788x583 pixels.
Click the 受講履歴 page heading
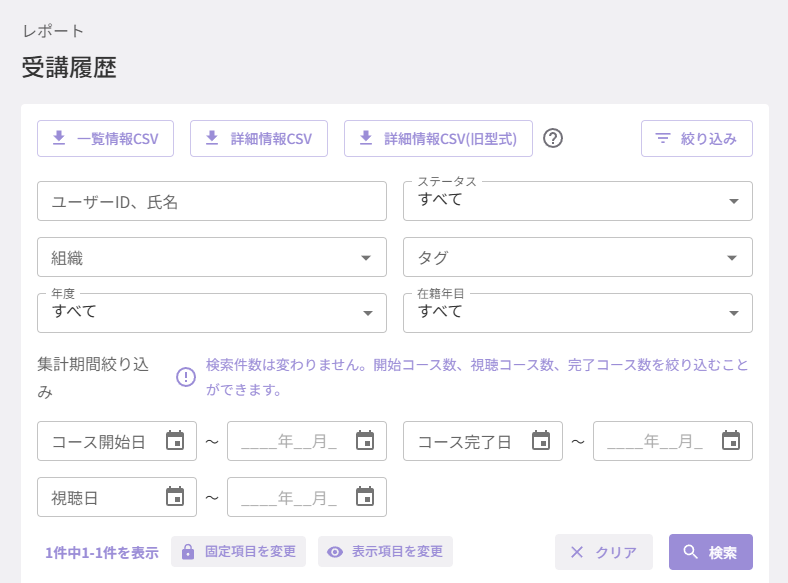point(69,67)
